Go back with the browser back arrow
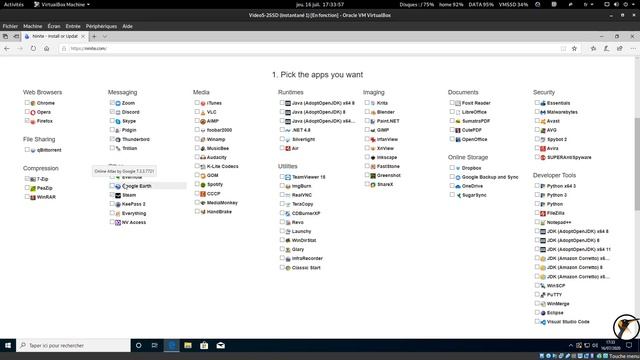 pos(7,48)
